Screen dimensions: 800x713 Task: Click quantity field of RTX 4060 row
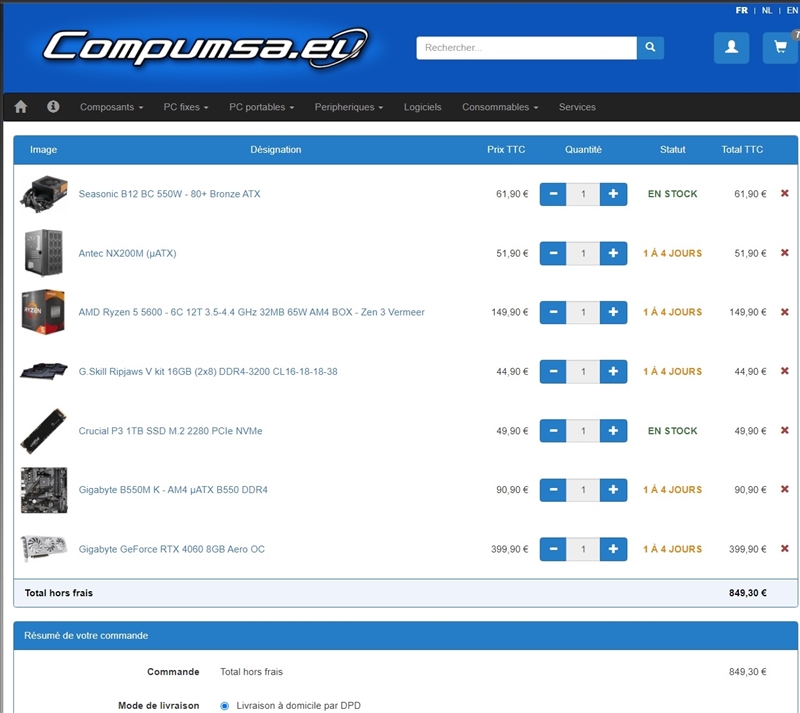(583, 549)
